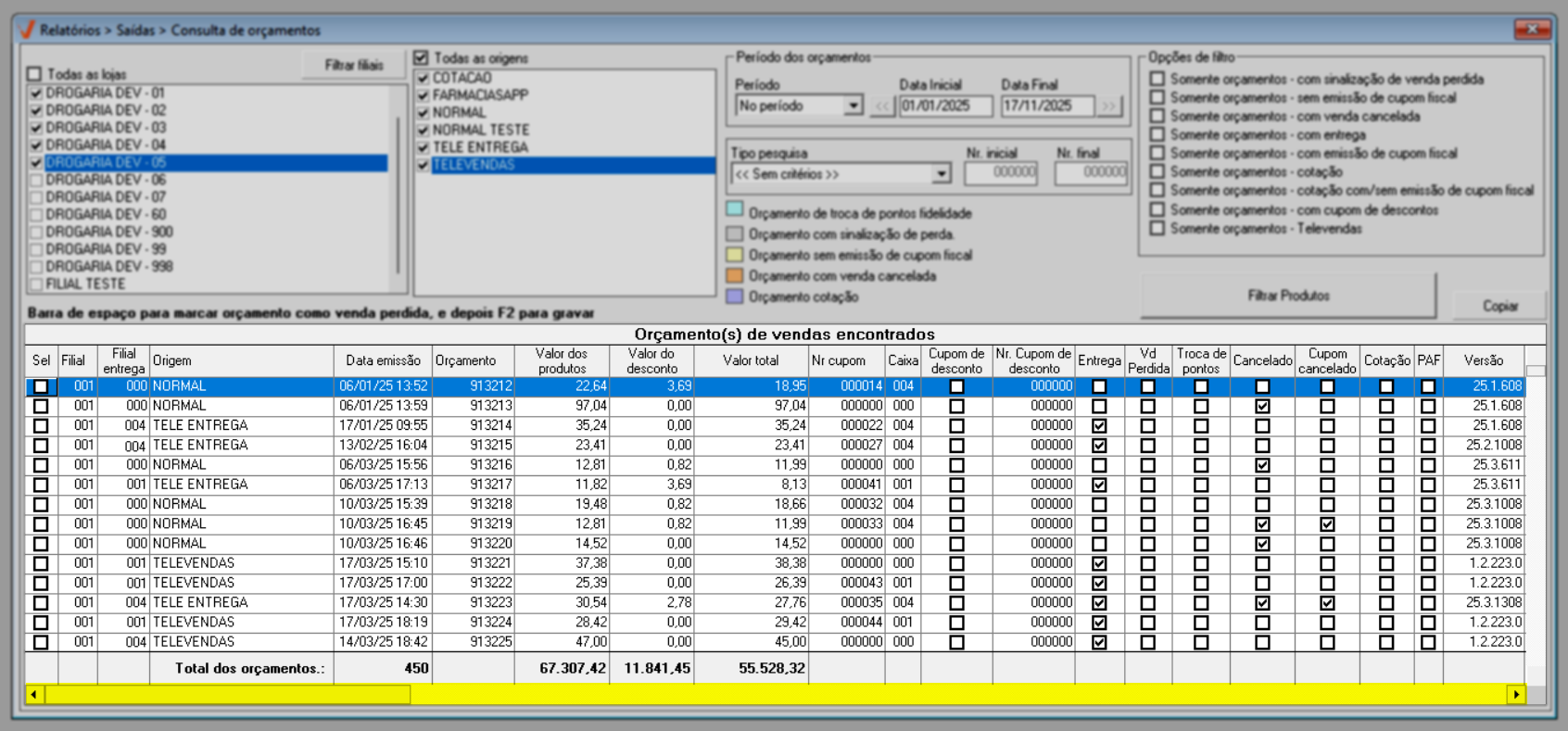The image size is (1568, 731).
Task: Click the previous period double-arrow button
Action: 882,107
